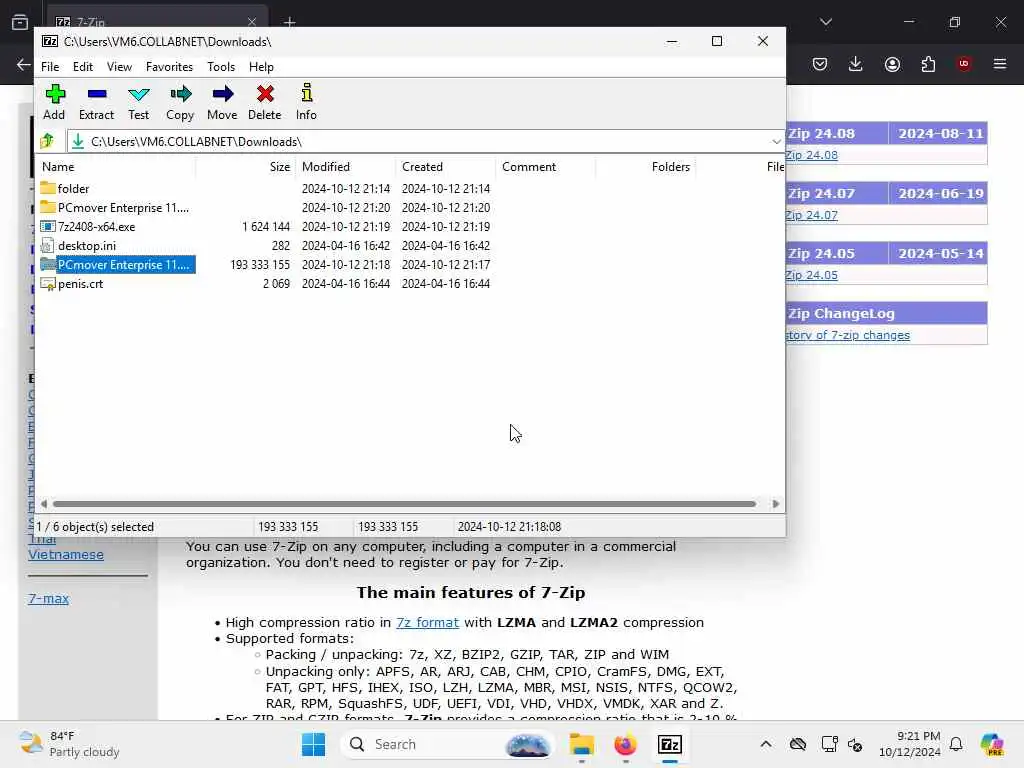Open the 7z format link
Viewport: 1024px width, 768px height.
pos(427,622)
